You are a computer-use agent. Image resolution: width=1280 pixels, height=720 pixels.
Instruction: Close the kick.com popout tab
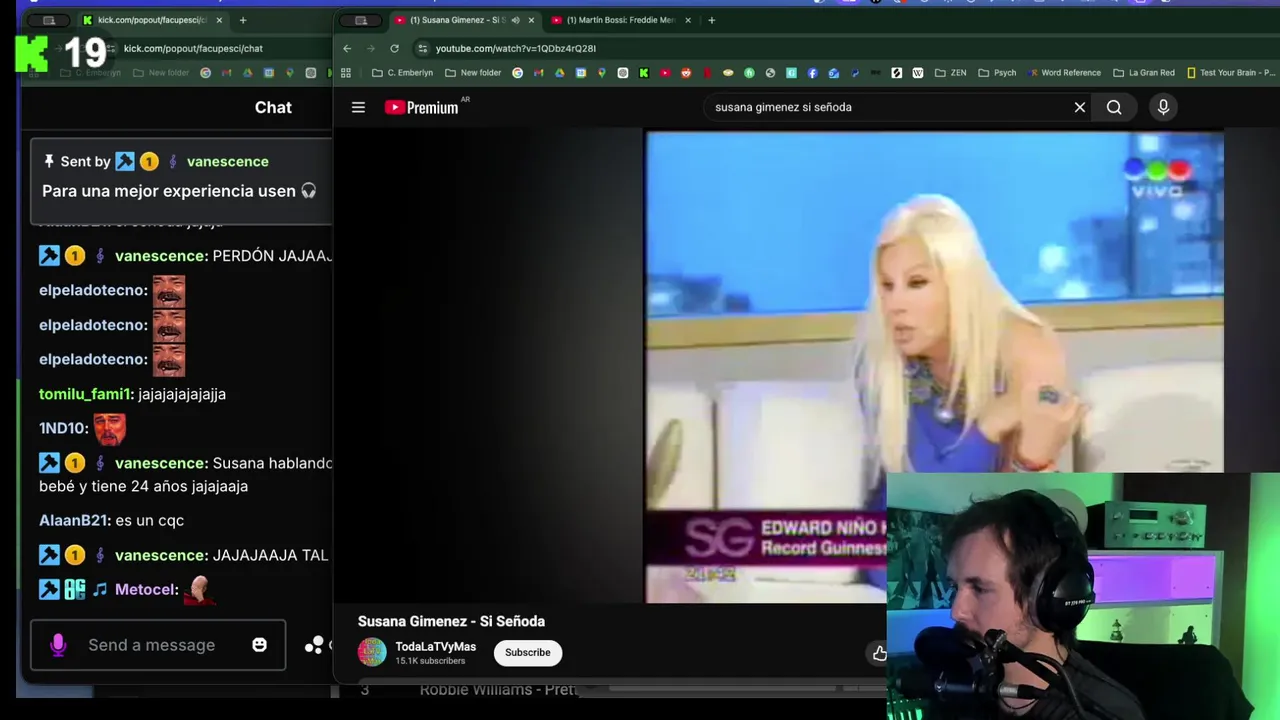coord(219,20)
